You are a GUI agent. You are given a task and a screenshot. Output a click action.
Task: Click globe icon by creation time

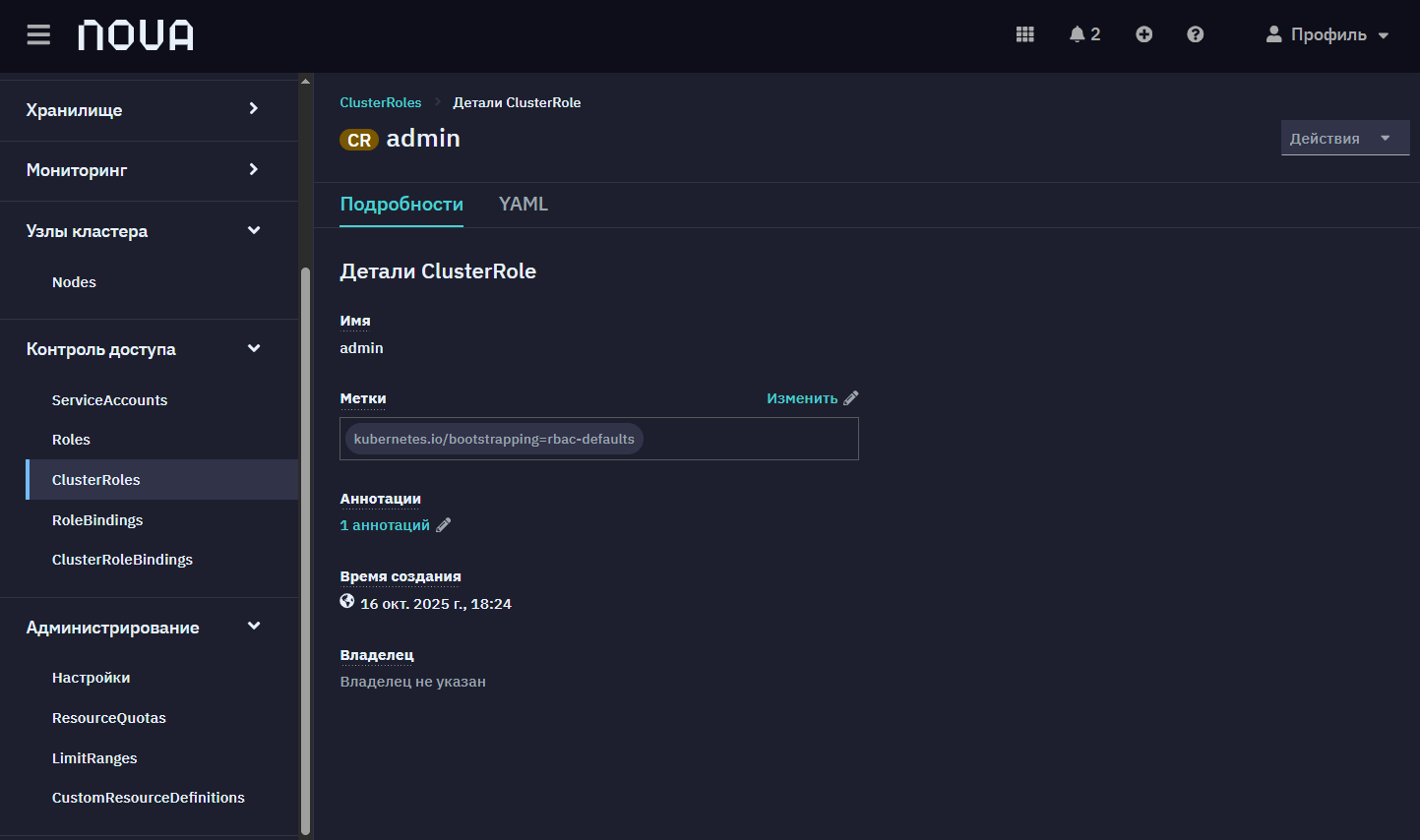coord(347,601)
